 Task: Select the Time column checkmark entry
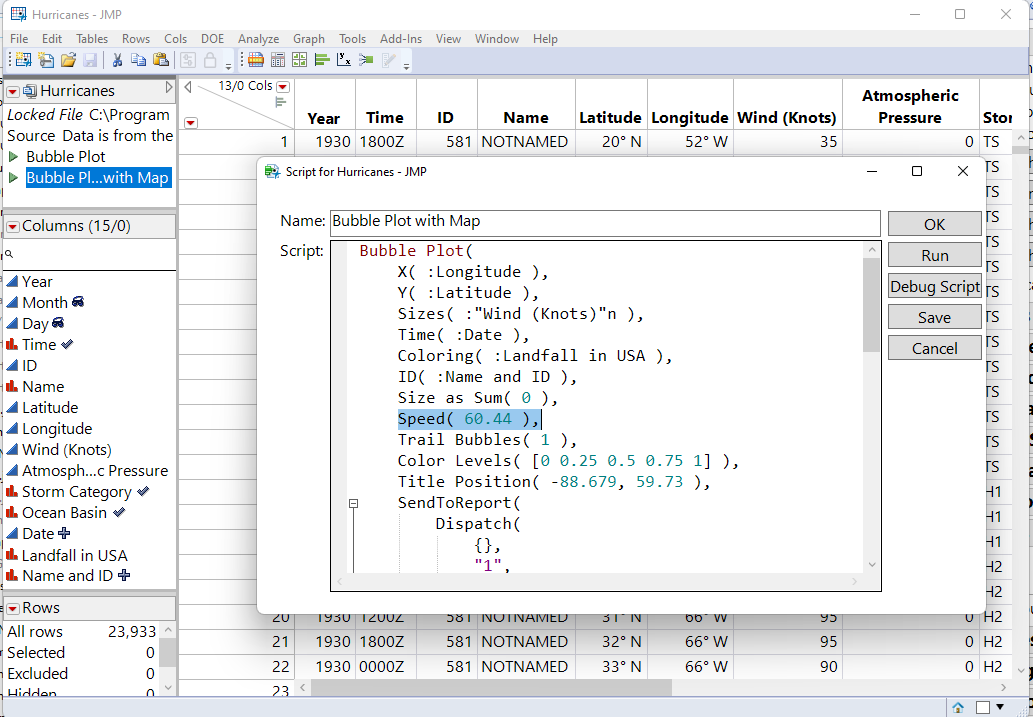pos(40,344)
